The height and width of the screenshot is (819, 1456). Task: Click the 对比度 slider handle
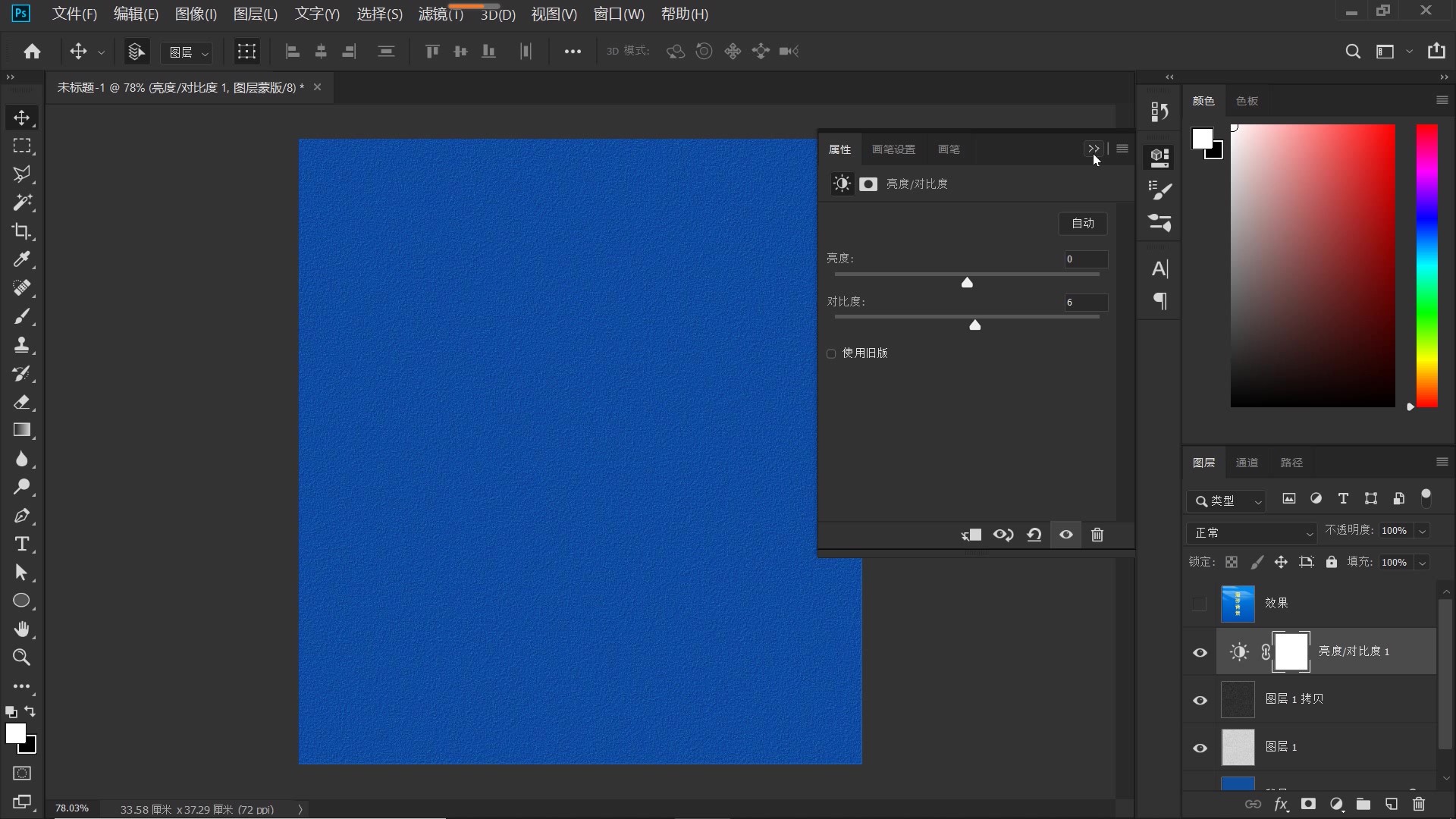(x=975, y=325)
